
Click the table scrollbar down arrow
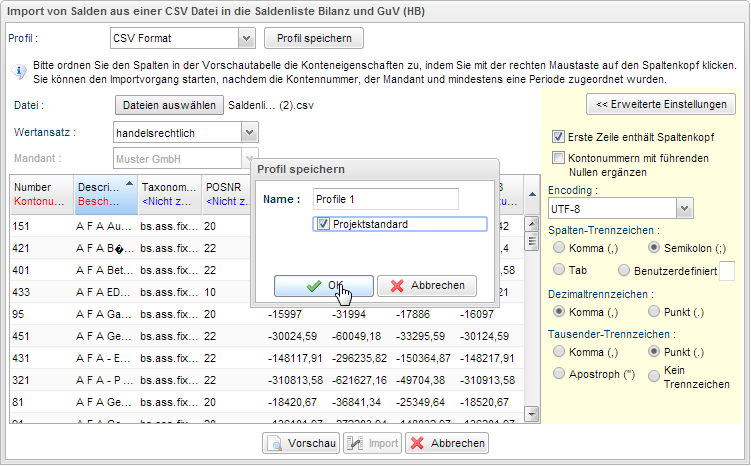(x=532, y=414)
